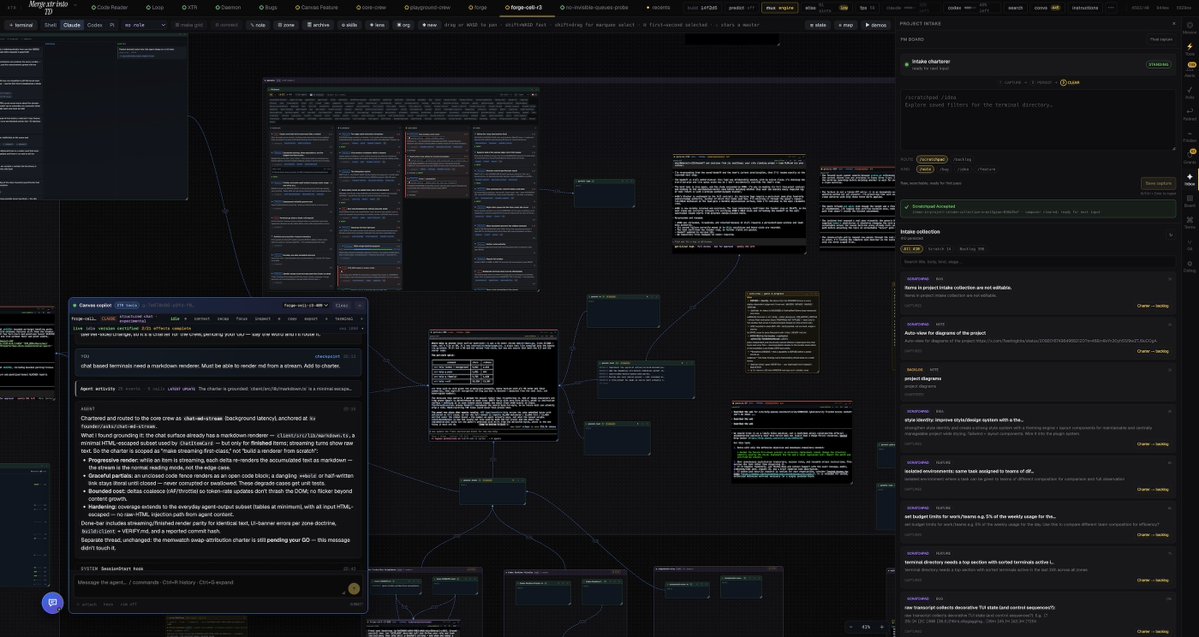Open the Tools lightning icon in right sidebar
1199x637 pixels.
click(x=1189, y=49)
